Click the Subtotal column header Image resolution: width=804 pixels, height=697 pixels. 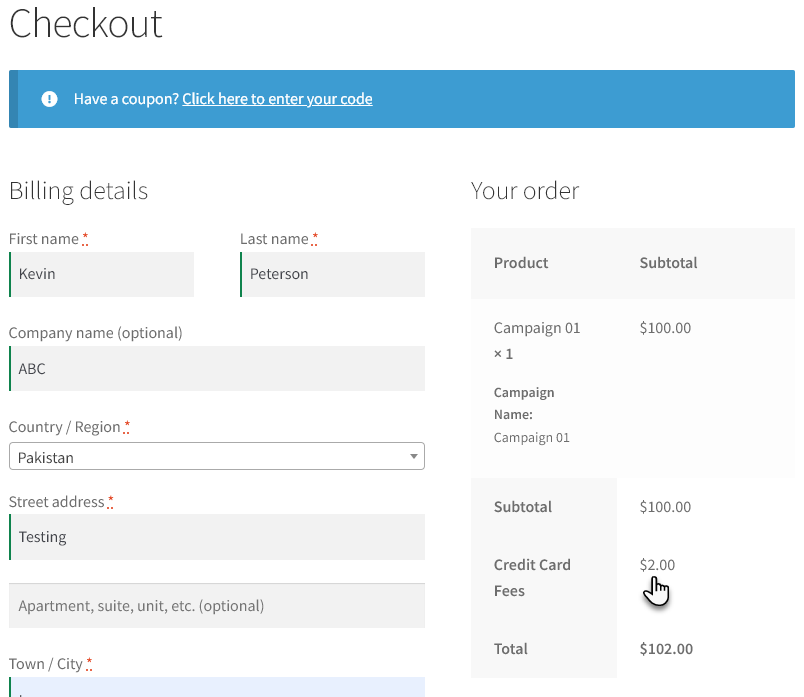[668, 263]
